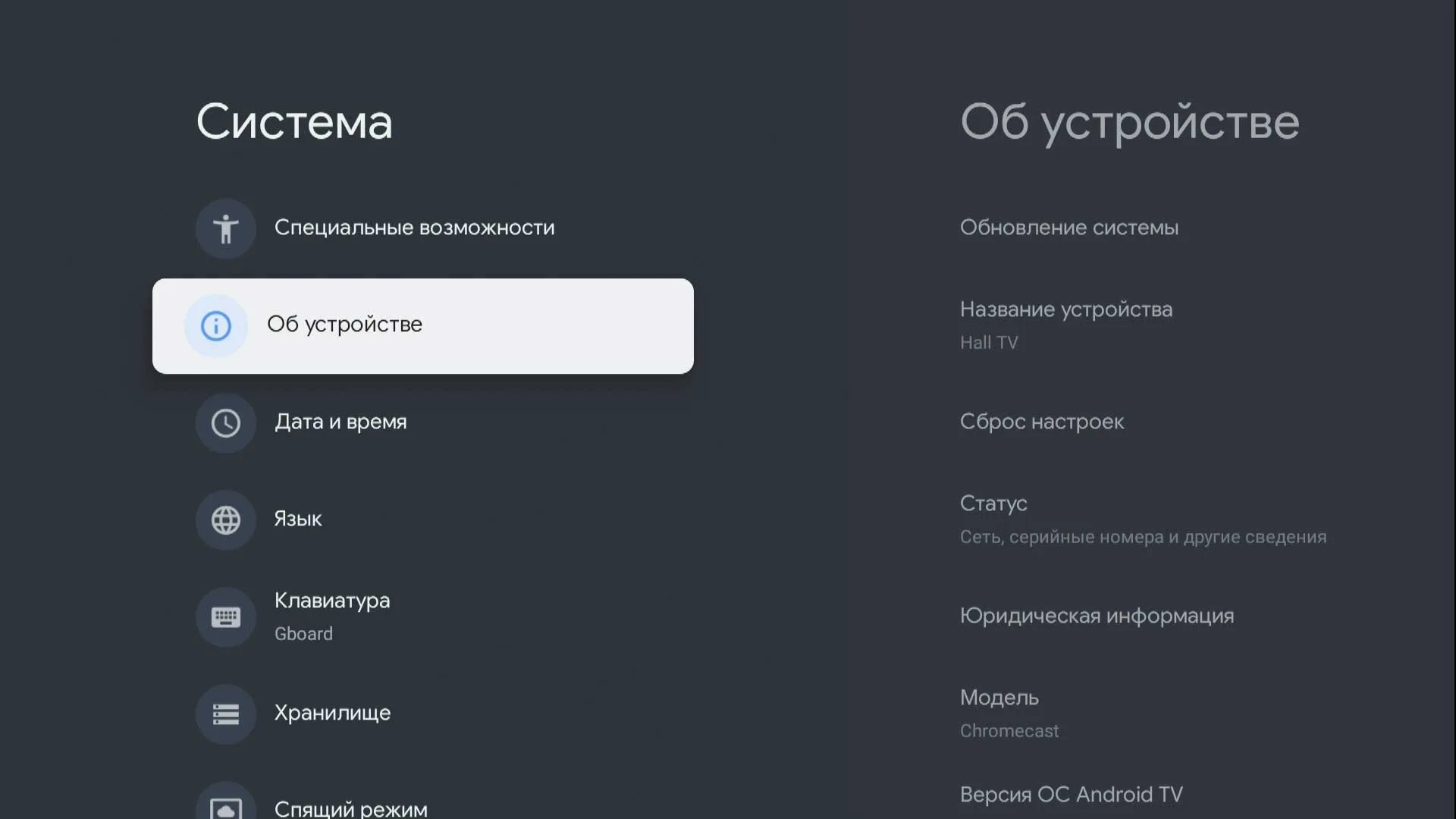Click Сброс настроек

[x=1042, y=422]
